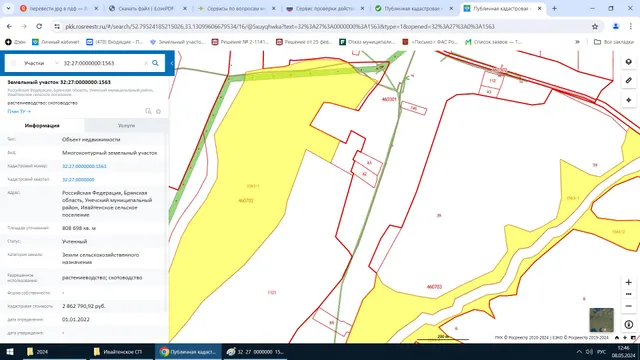The height and width of the screenshot is (360, 640).
Task: Open a new browser tab
Action: [x=554, y=8]
